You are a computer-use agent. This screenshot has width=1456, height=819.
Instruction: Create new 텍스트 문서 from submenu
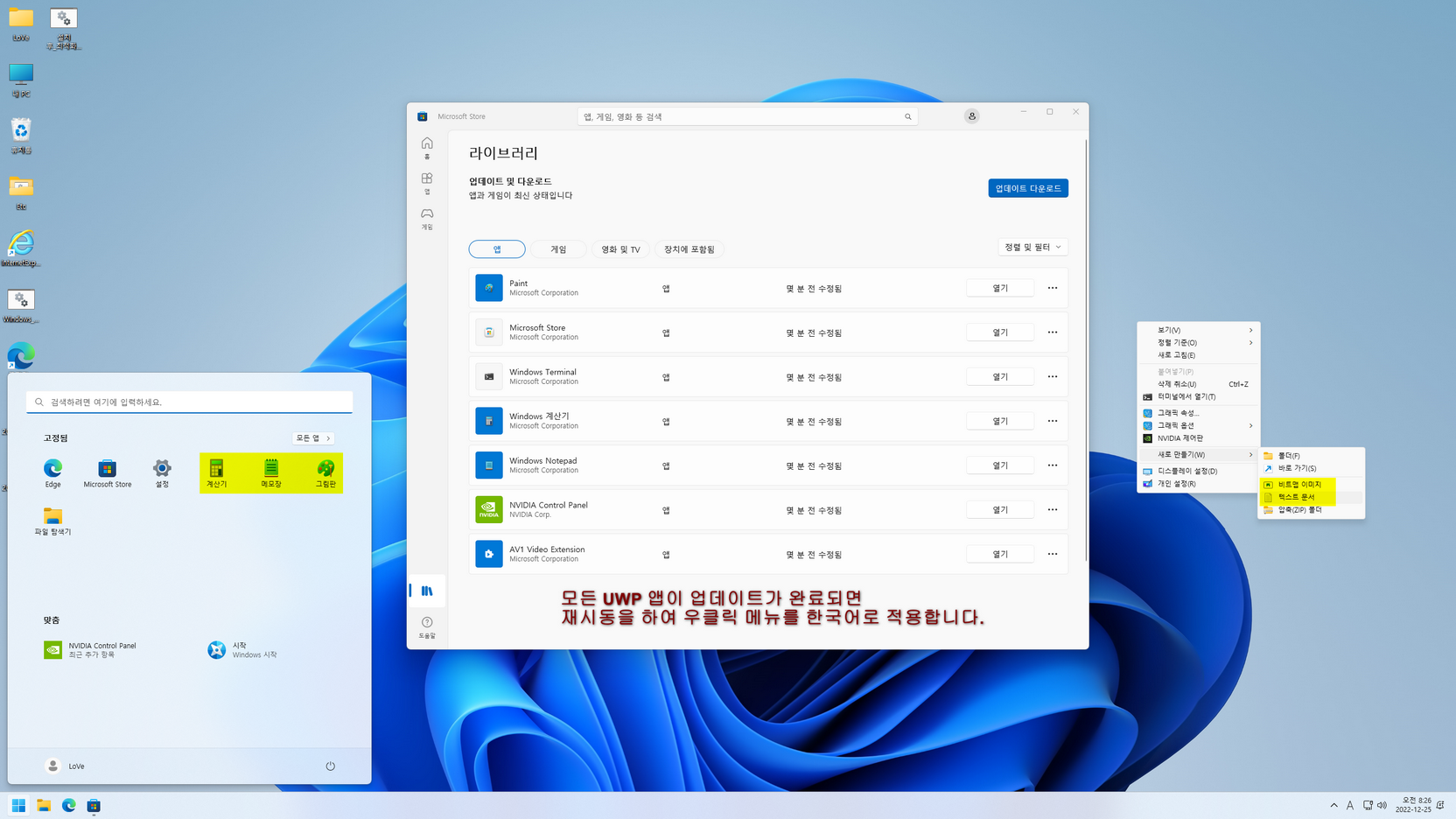coord(1311,497)
